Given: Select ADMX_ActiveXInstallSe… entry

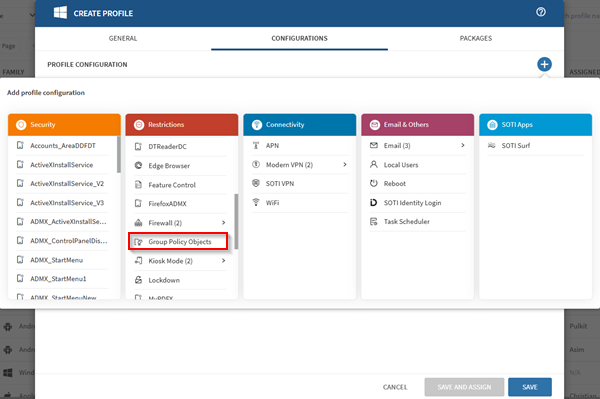Looking at the screenshot, I should pyautogui.click(x=62, y=221).
